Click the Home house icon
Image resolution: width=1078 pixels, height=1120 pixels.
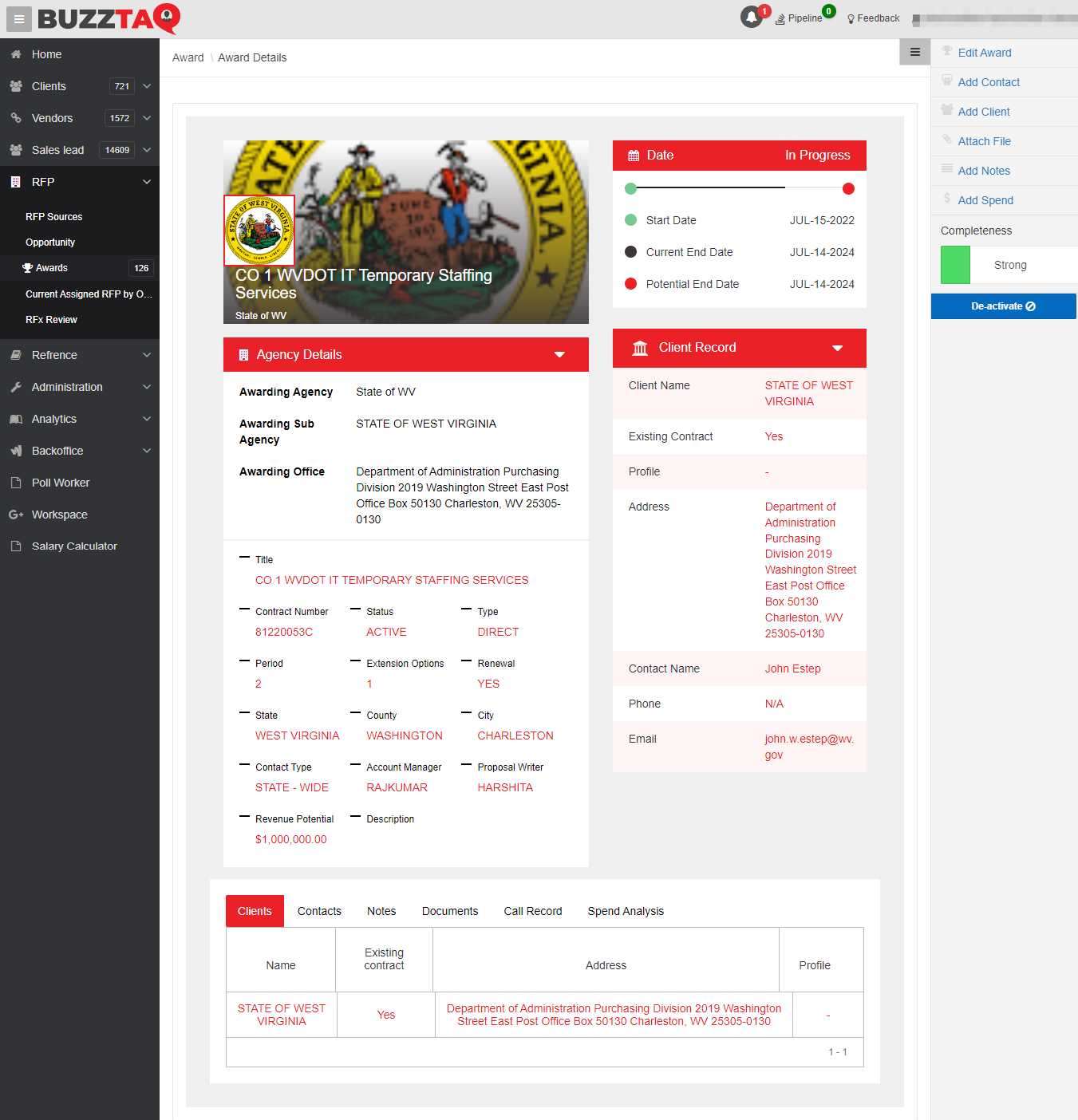tap(16, 54)
